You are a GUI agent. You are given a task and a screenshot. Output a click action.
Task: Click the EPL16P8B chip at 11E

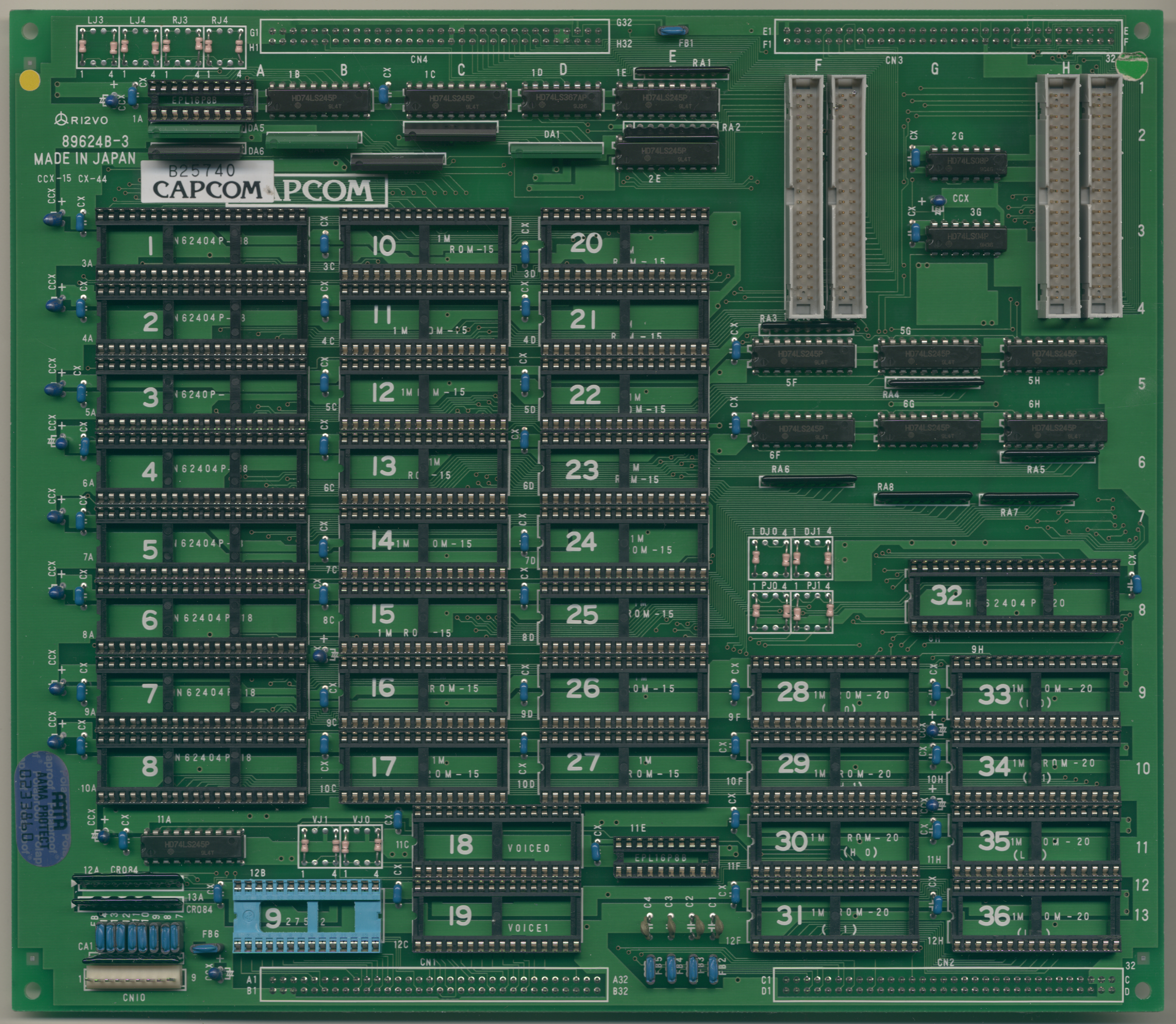666,858
